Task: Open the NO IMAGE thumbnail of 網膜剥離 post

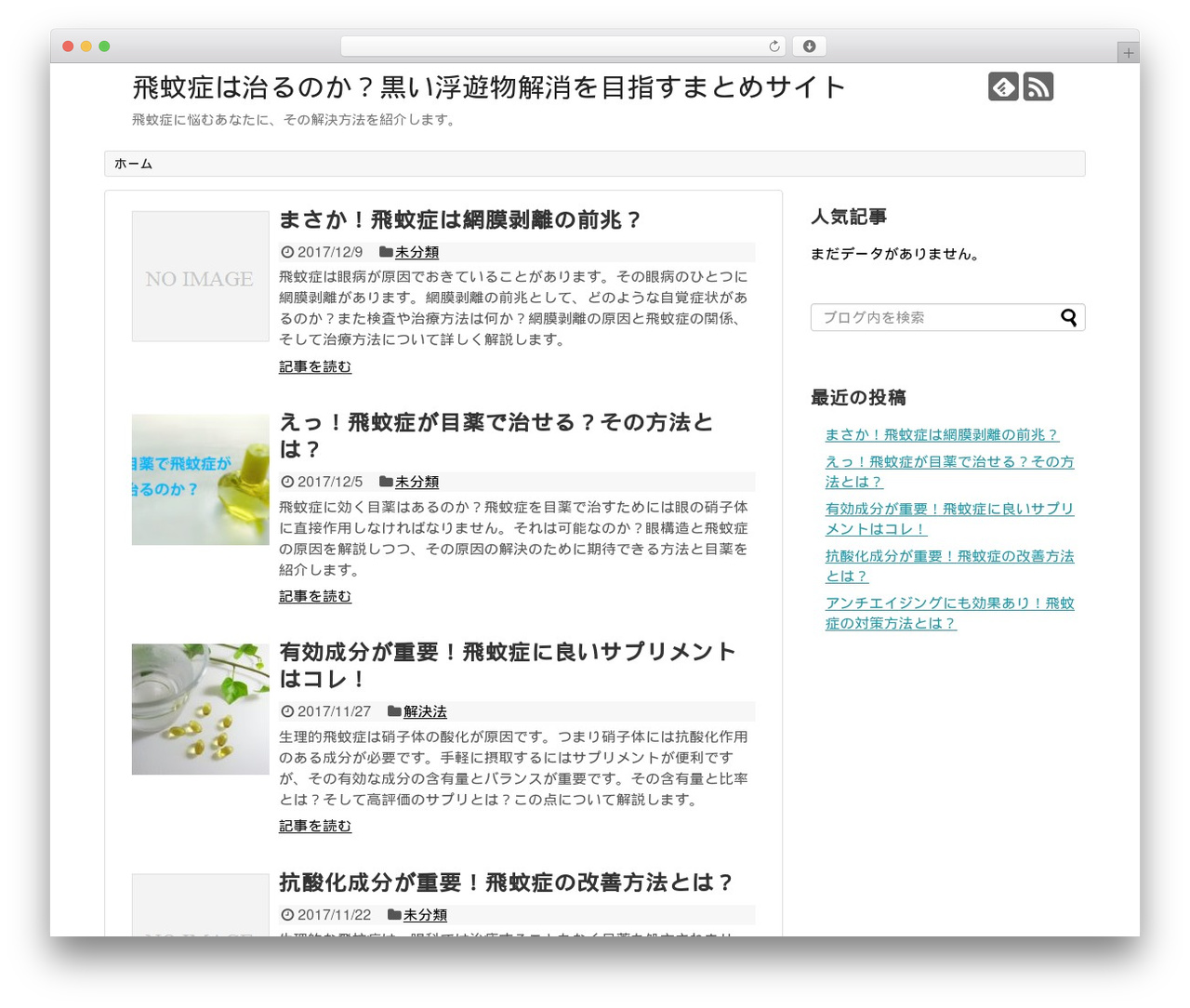Action: pos(200,276)
